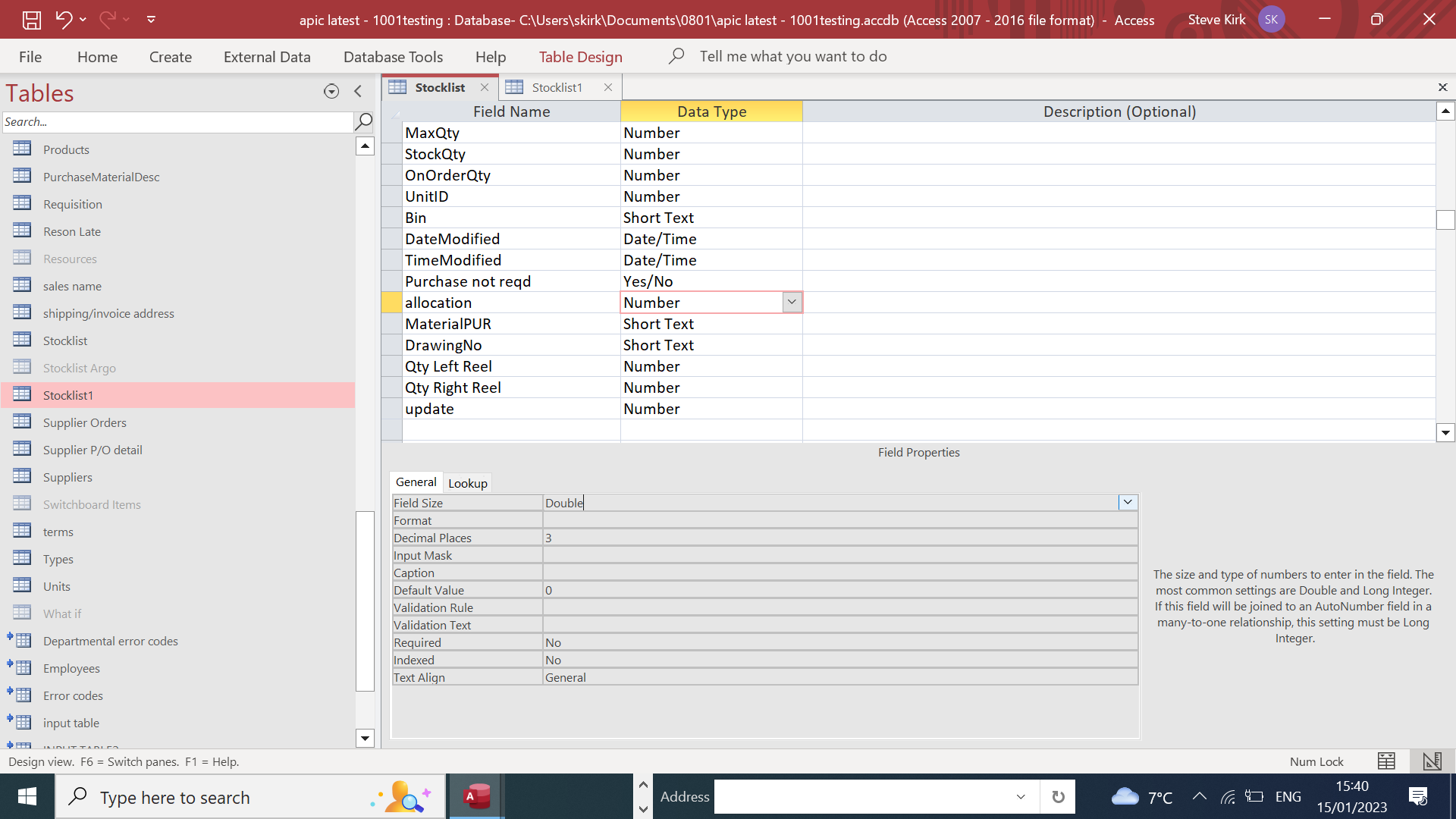This screenshot has height=819, width=1456.
Task: Select the Employees linked table icon
Action: 20,667
